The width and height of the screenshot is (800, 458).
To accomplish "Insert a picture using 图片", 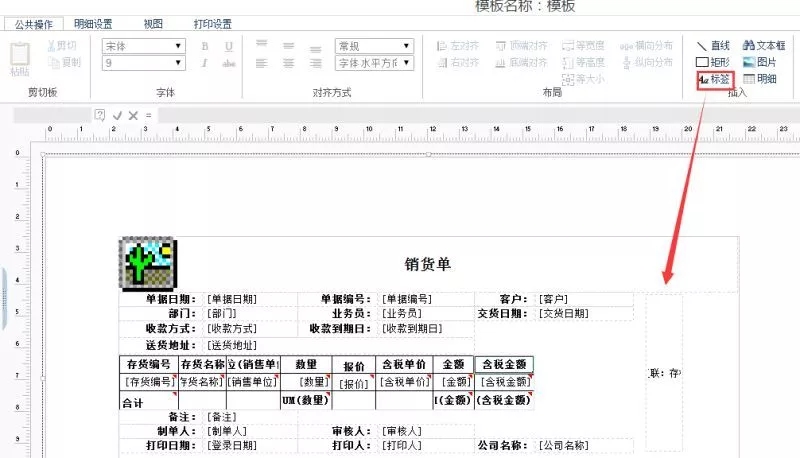I will coord(760,62).
